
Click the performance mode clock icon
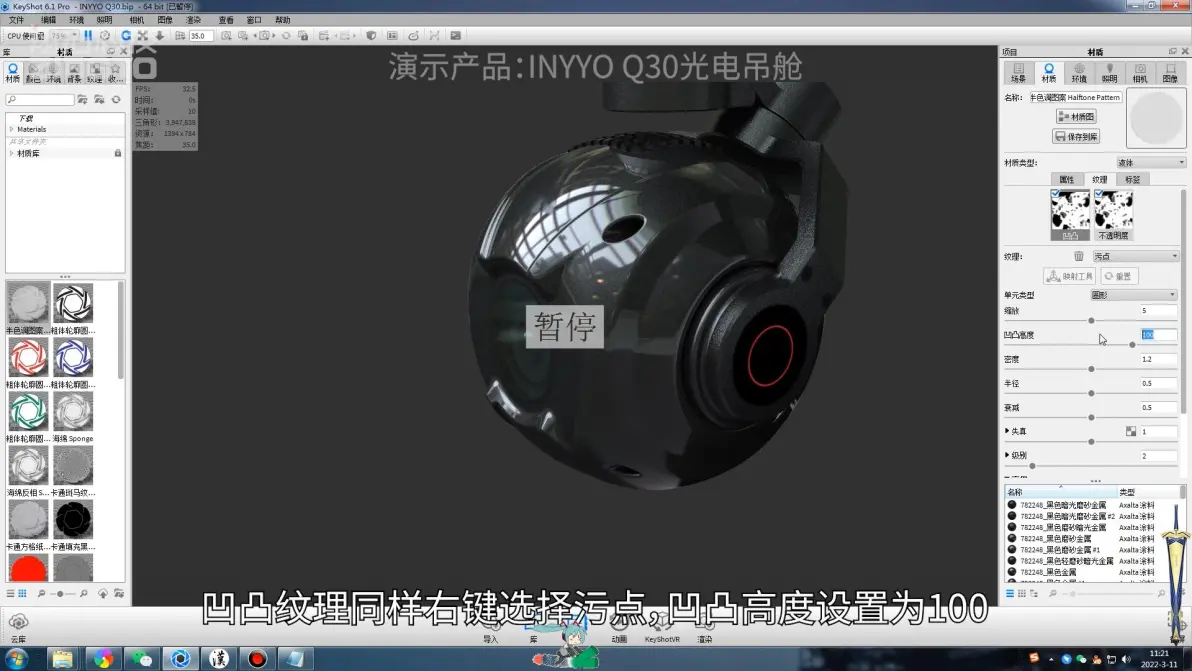[105, 36]
